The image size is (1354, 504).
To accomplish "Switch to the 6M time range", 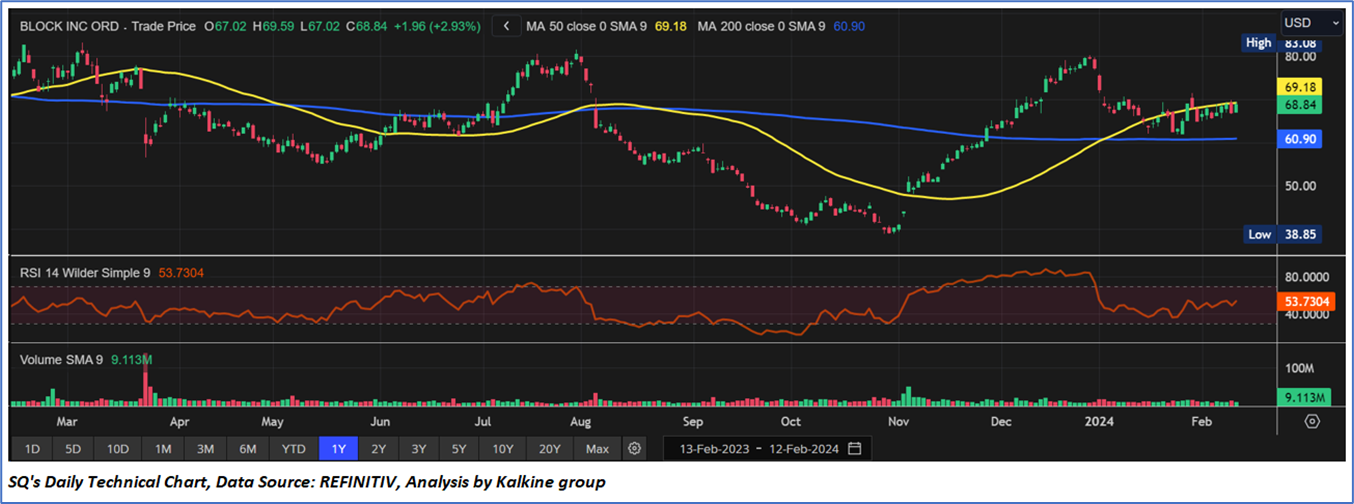I will tap(248, 448).
